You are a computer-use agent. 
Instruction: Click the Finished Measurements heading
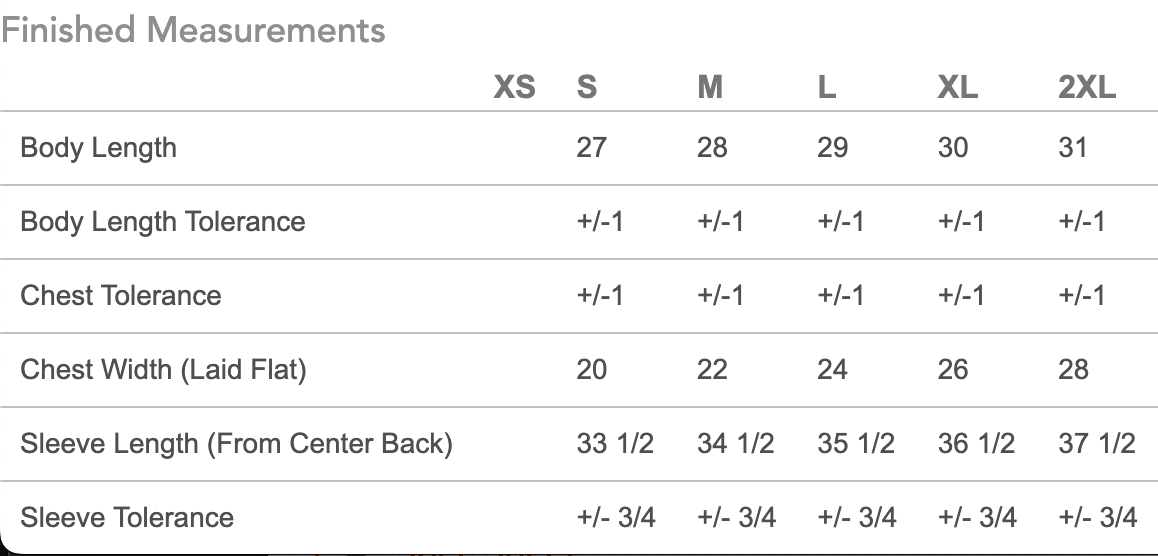pos(193,30)
